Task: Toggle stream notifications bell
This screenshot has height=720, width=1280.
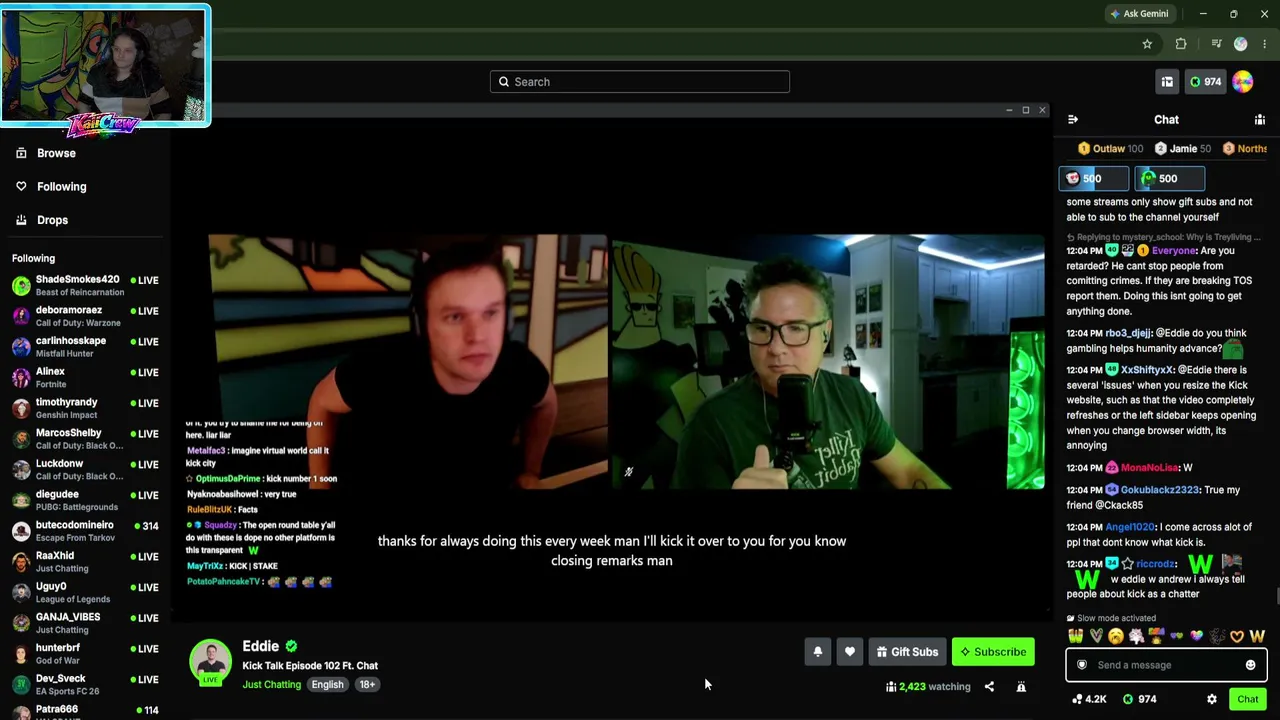Action: click(817, 652)
